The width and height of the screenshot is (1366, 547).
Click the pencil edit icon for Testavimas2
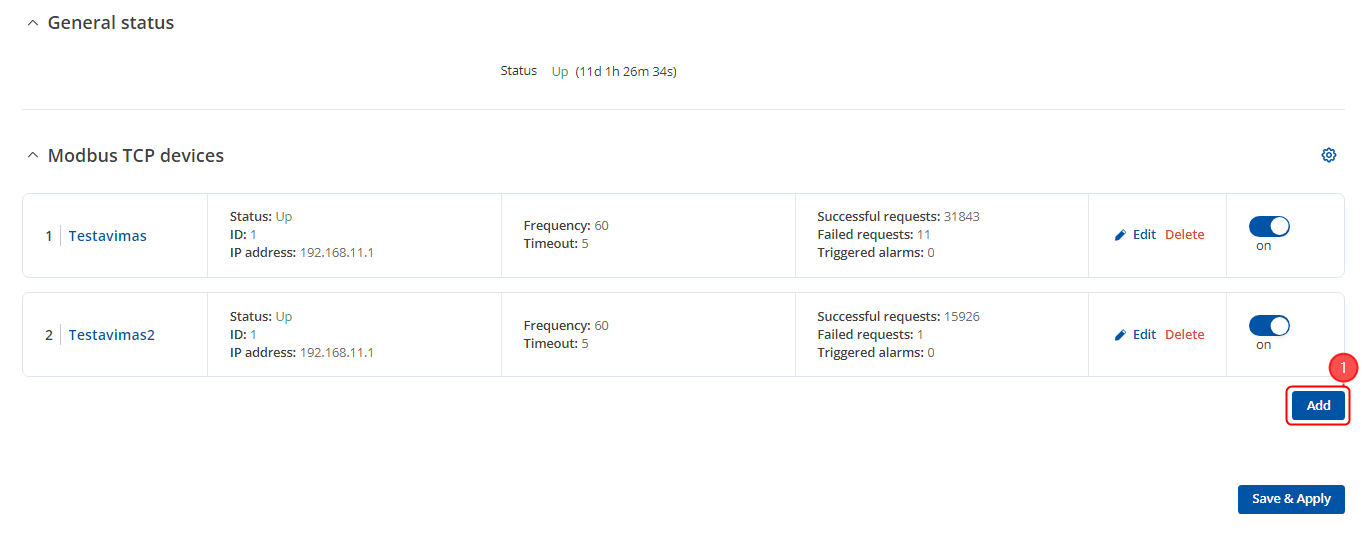point(1120,335)
